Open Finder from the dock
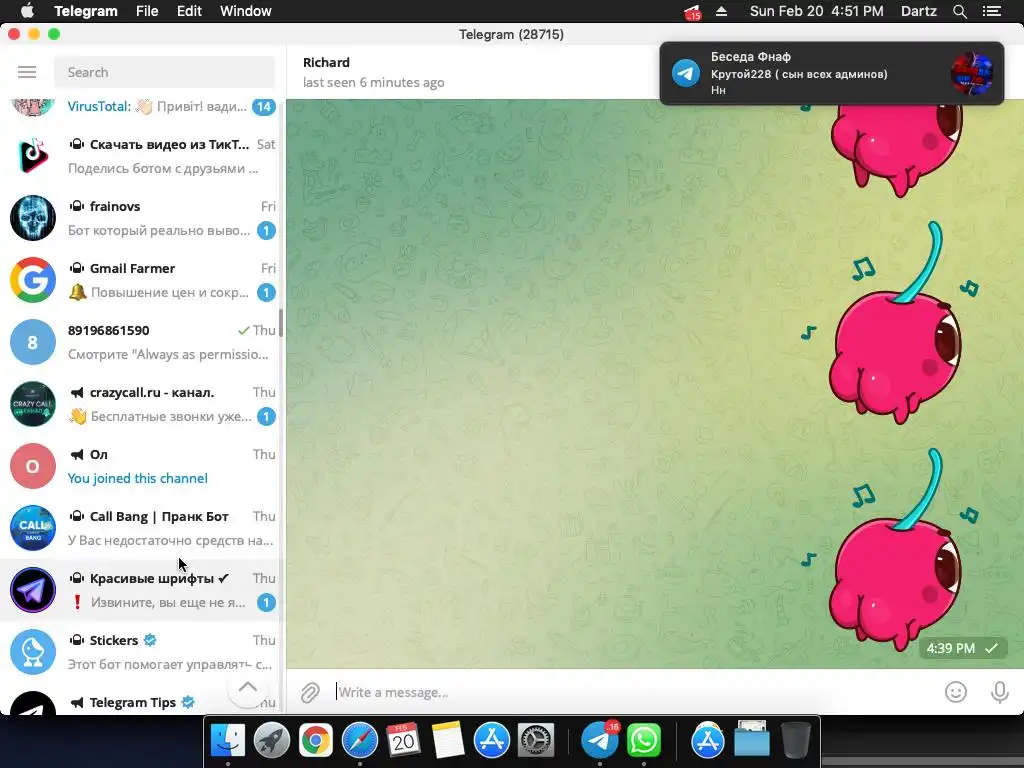Image resolution: width=1024 pixels, height=768 pixels. click(228, 741)
